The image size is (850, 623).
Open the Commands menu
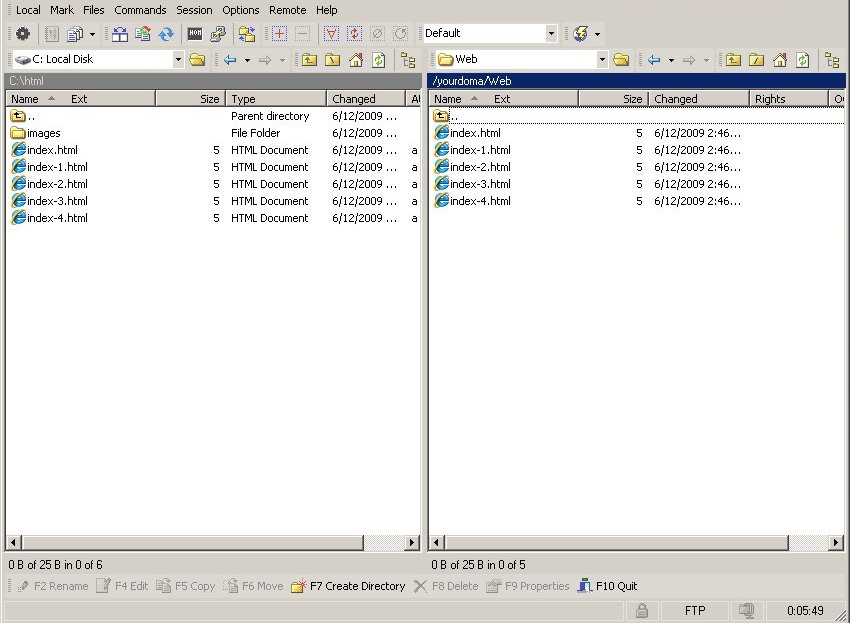coord(140,10)
